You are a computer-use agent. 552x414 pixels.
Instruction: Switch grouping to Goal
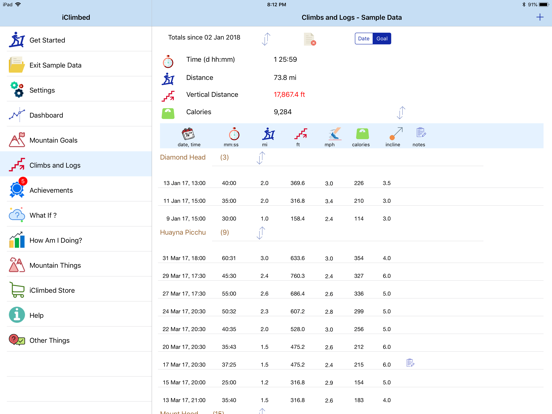382,39
